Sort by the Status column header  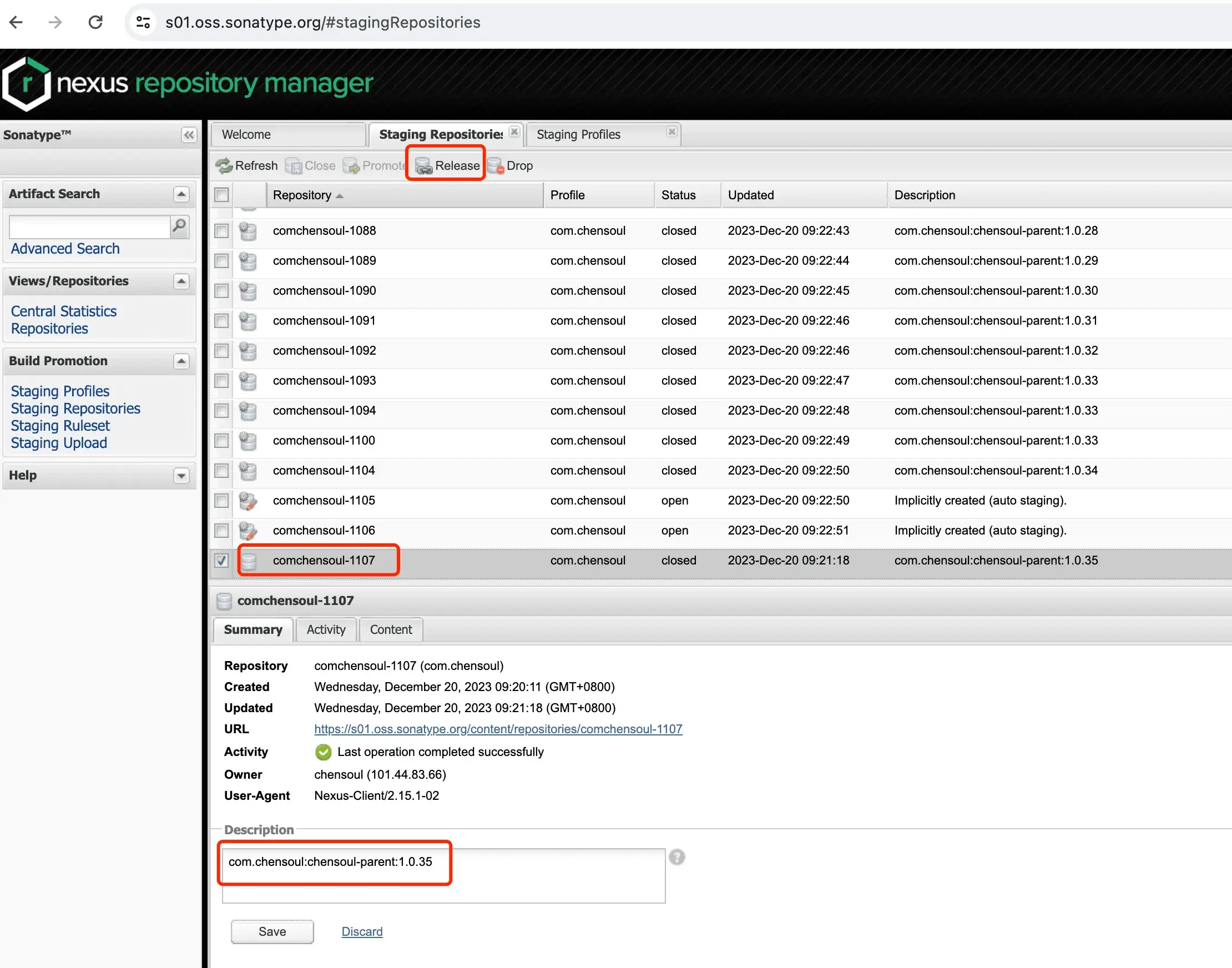(688, 195)
